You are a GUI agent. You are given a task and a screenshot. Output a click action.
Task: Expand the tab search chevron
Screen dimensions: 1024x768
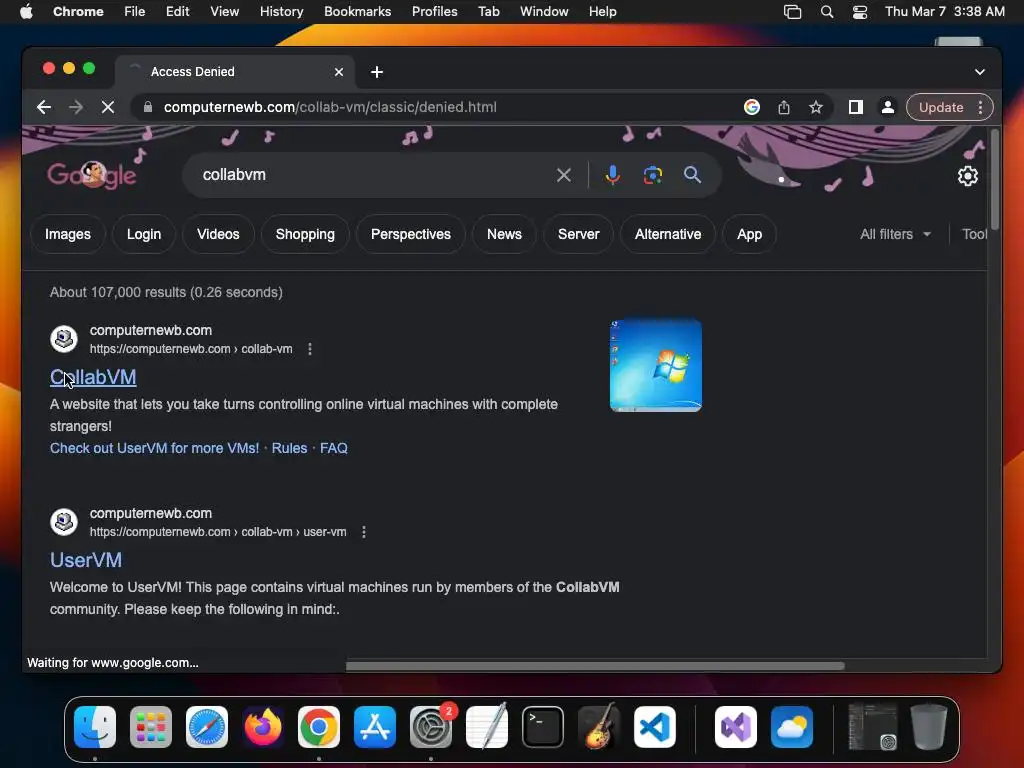[x=980, y=72]
